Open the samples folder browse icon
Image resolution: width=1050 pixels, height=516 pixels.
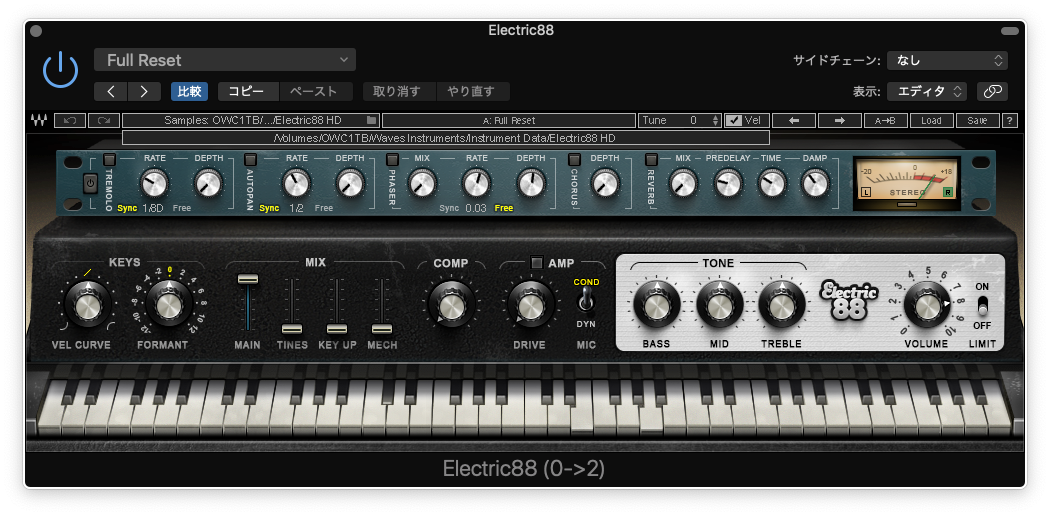[372, 120]
